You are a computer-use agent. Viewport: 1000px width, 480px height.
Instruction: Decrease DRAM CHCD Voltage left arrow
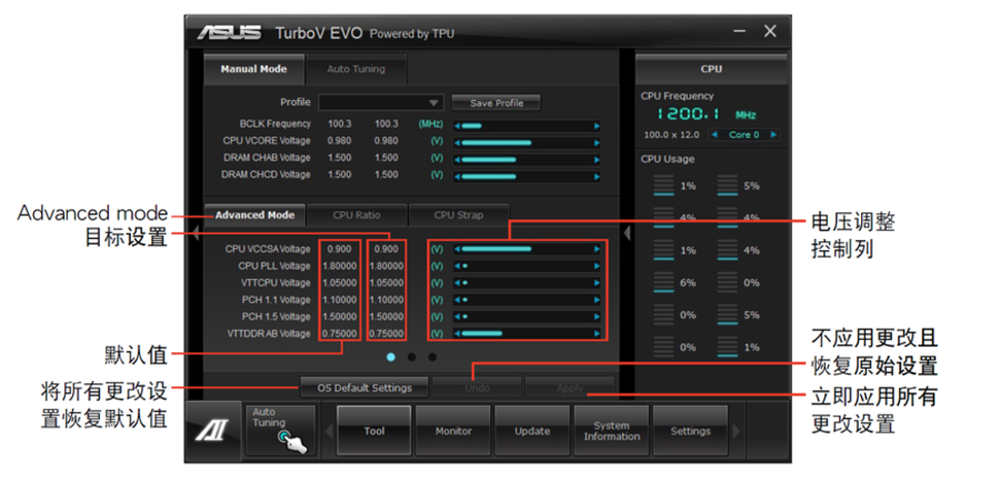[x=457, y=177]
